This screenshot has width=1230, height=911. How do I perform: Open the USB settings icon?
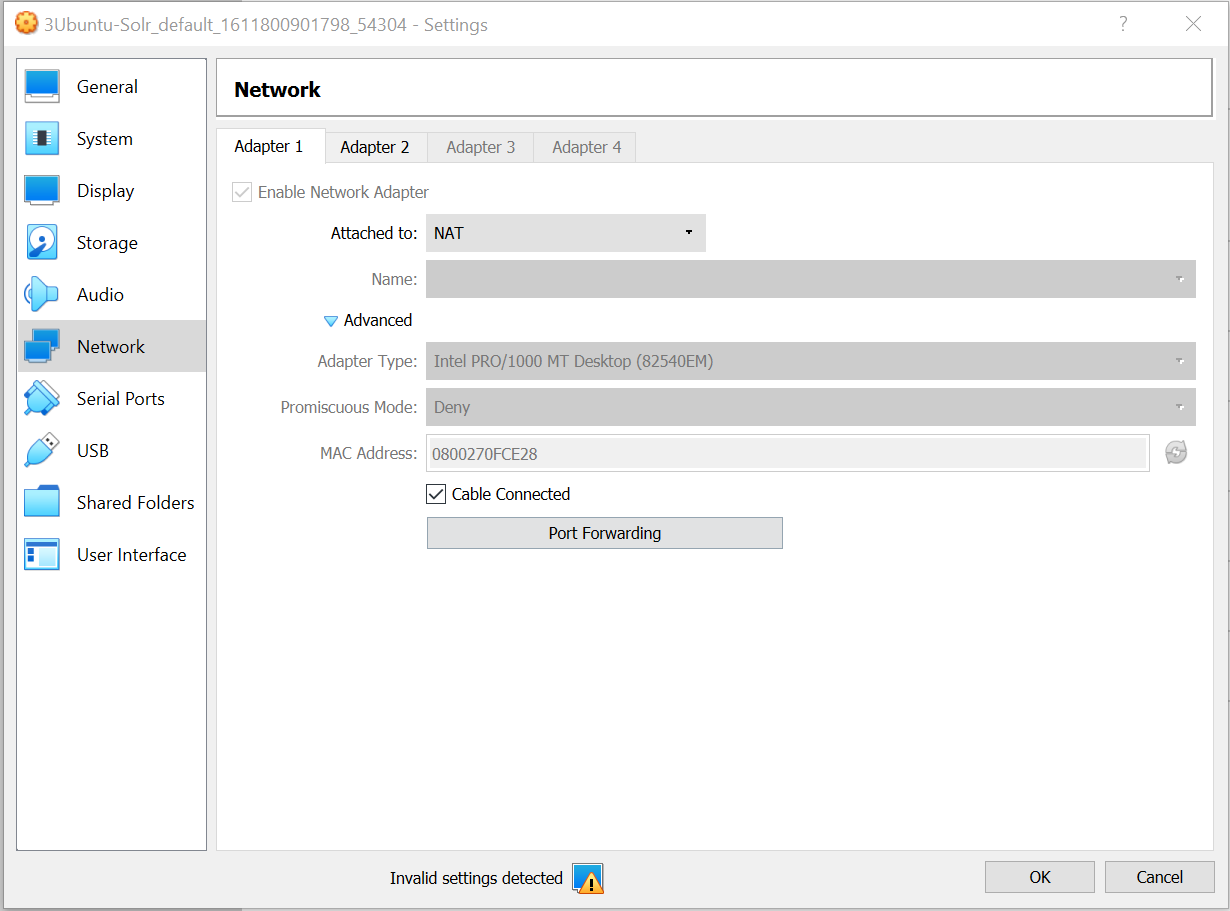tap(41, 450)
